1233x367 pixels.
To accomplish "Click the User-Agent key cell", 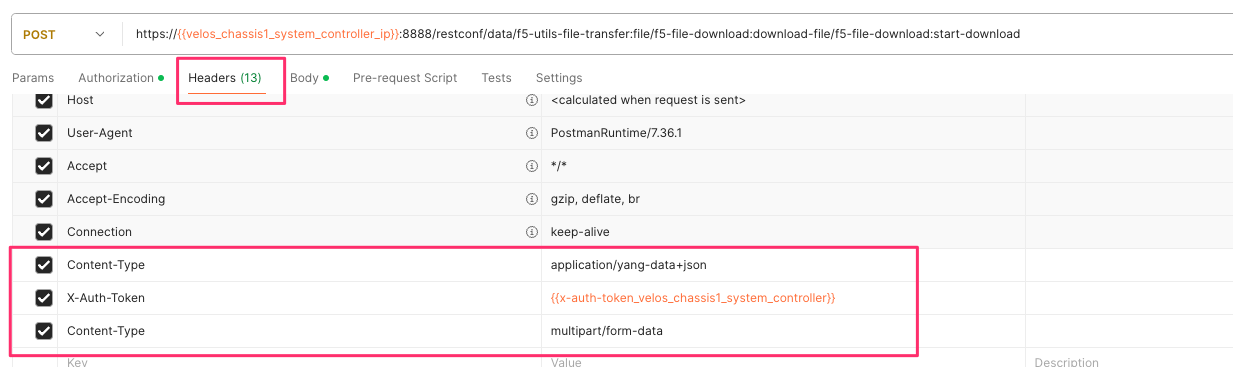I will click(x=300, y=133).
